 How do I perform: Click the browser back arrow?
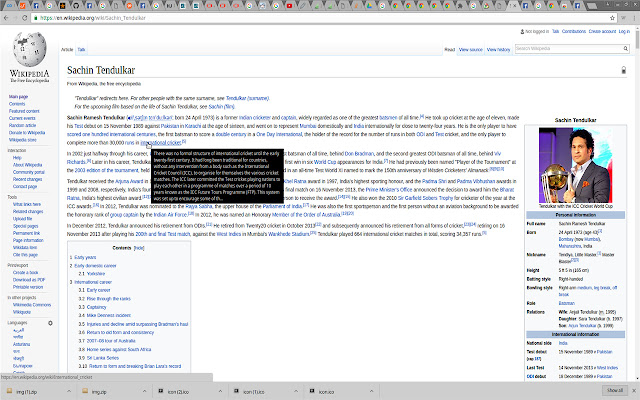click(8, 18)
